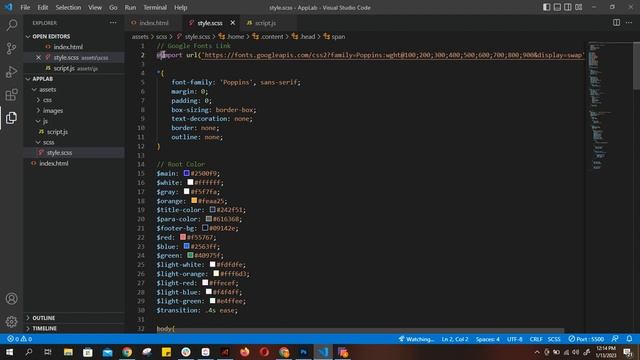Close style.scss in Open Editors list
The image size is (640, 360).
click(x=38, y=58)
